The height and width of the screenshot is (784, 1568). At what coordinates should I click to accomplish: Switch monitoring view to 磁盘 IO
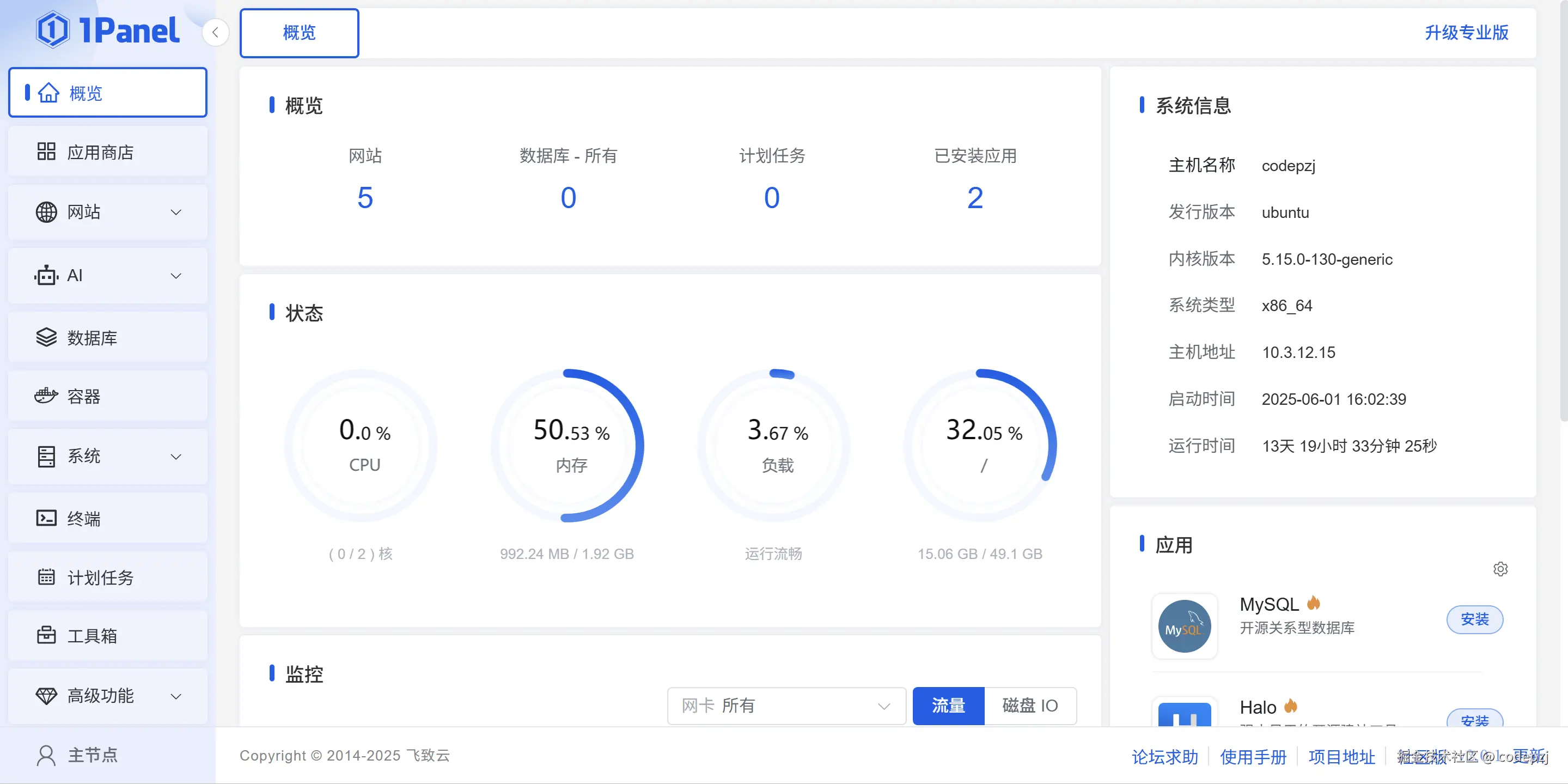1031,706
